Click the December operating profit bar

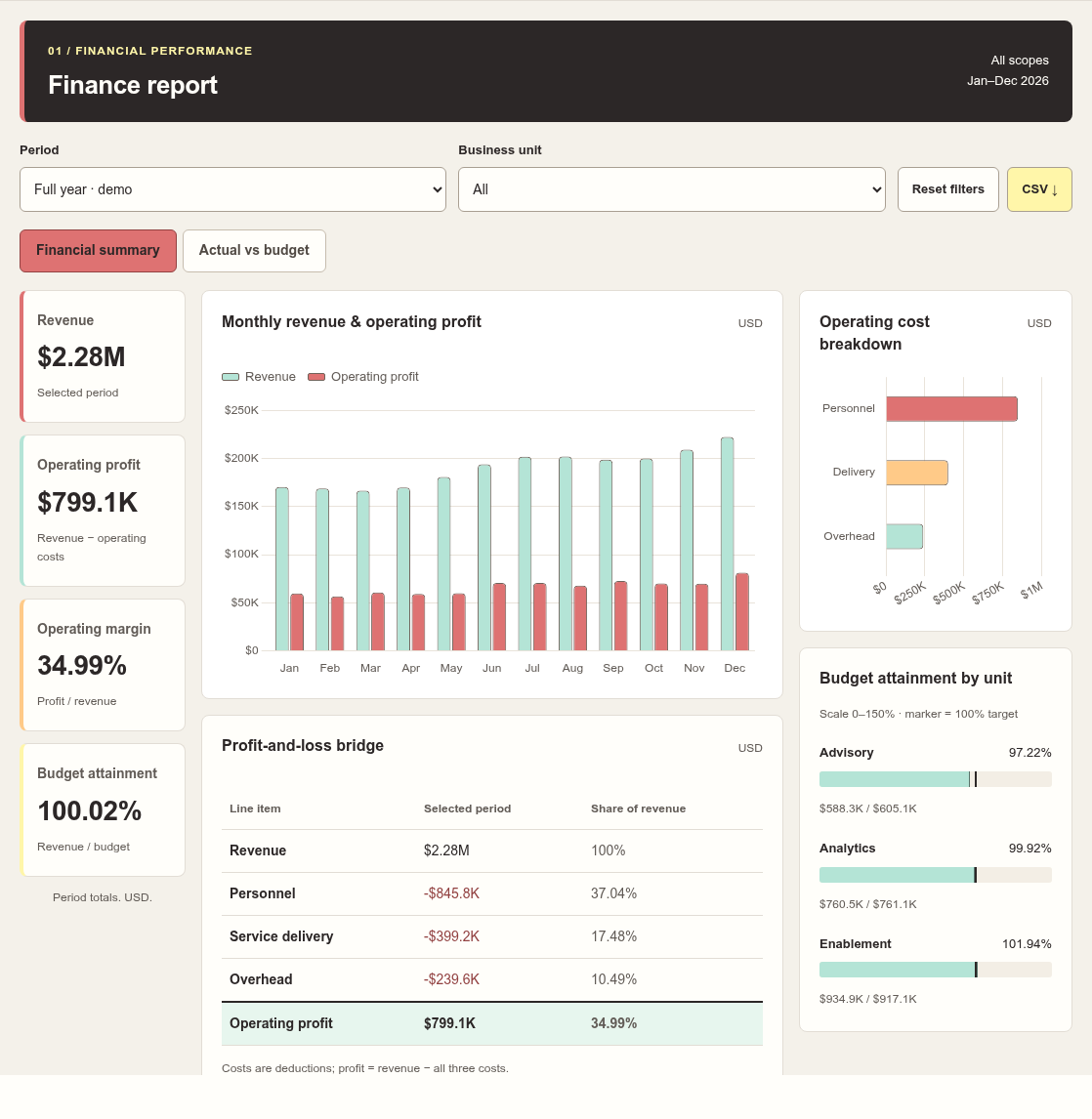[x=742, y=611]
